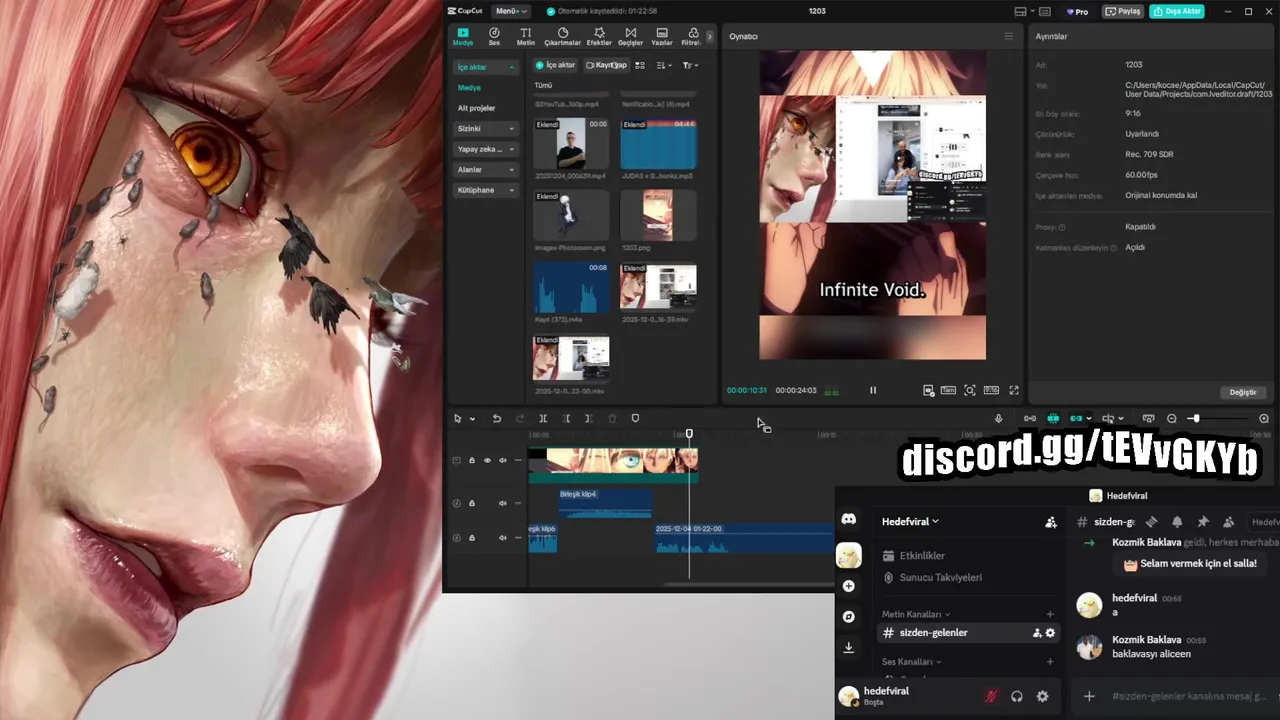This screenshot has height=720, width=1280.
Task: Expand the Kütüphane sidebar section
Action: (x=485, y=190)
